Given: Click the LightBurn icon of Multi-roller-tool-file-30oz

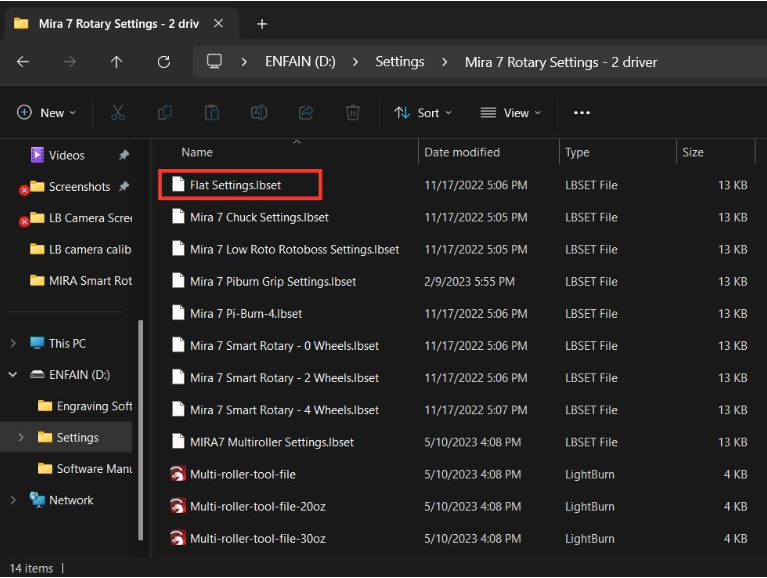Looking at the screenshot, I should pyautogui.click(x=178, y=538).
